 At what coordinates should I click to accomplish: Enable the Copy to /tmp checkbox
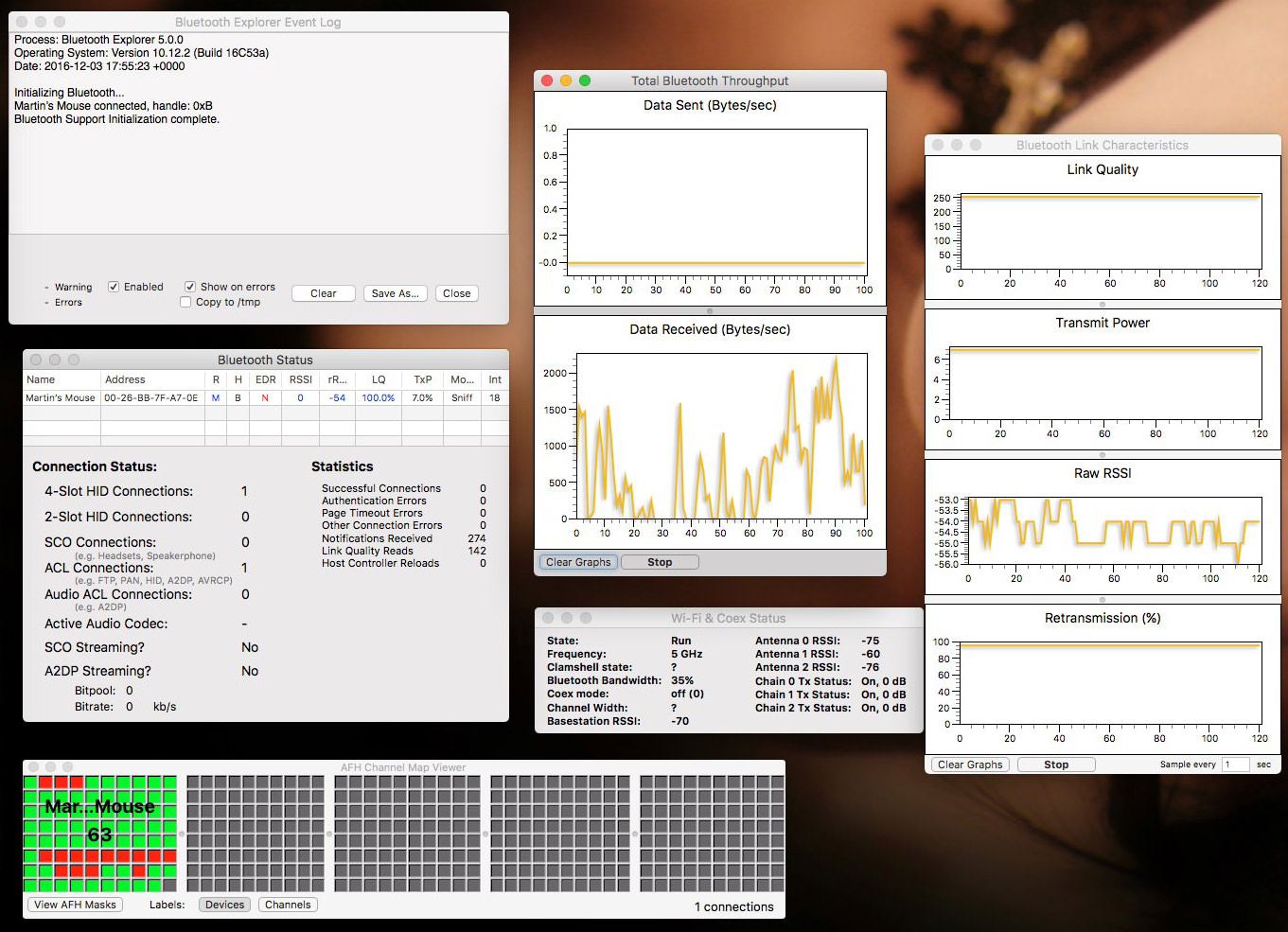[x=185, y=302]
